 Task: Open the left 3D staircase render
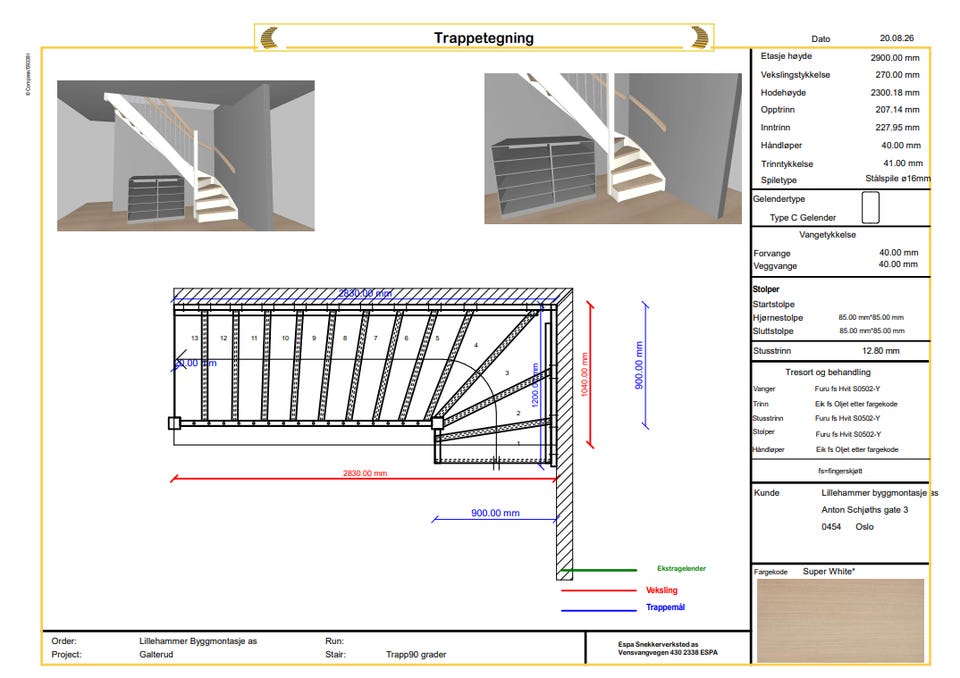(186, 156)
